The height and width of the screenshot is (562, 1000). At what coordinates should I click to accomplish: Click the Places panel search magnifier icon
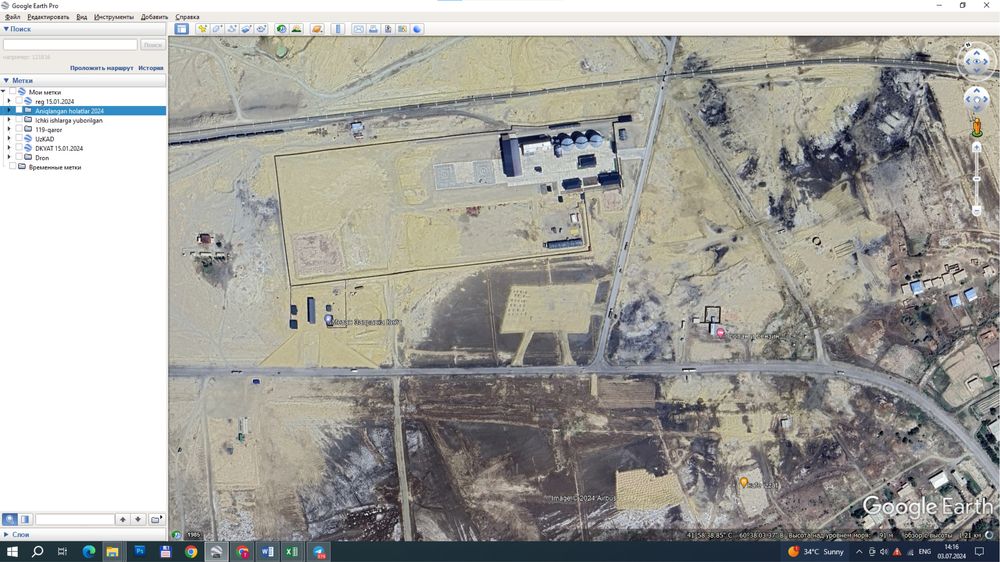click(10, 519)
